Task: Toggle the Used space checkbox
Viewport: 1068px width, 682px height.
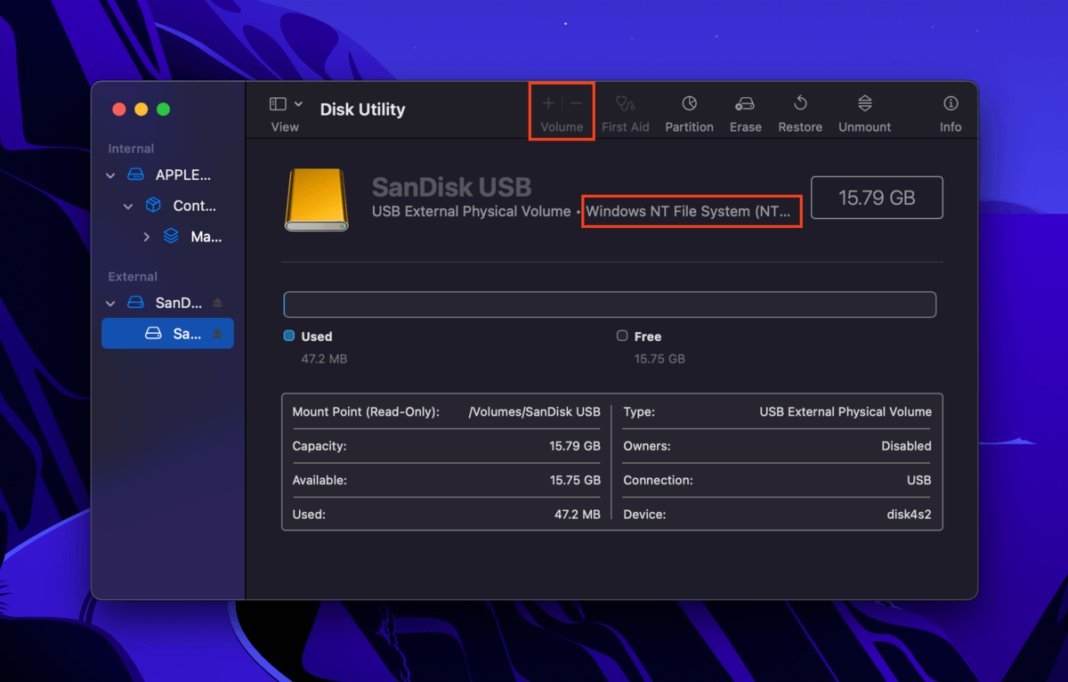Action: click(290, 336)
